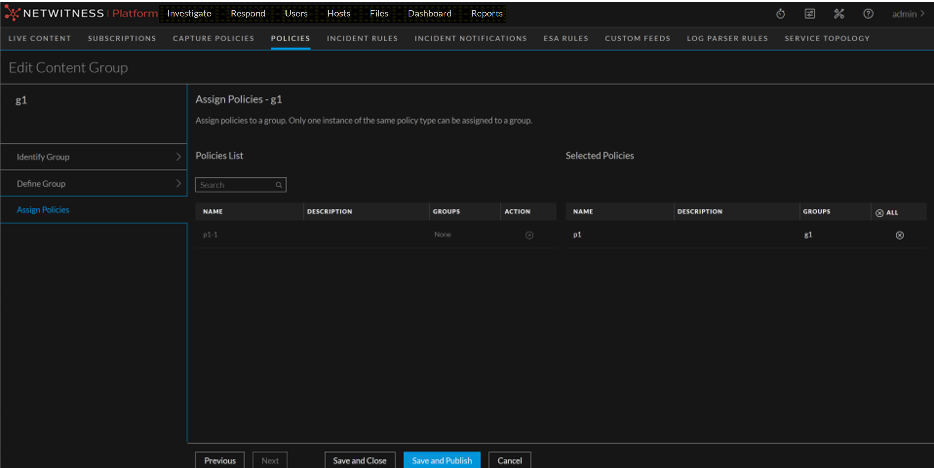Open the preferences sliders icon

click(x=810, y=14)
